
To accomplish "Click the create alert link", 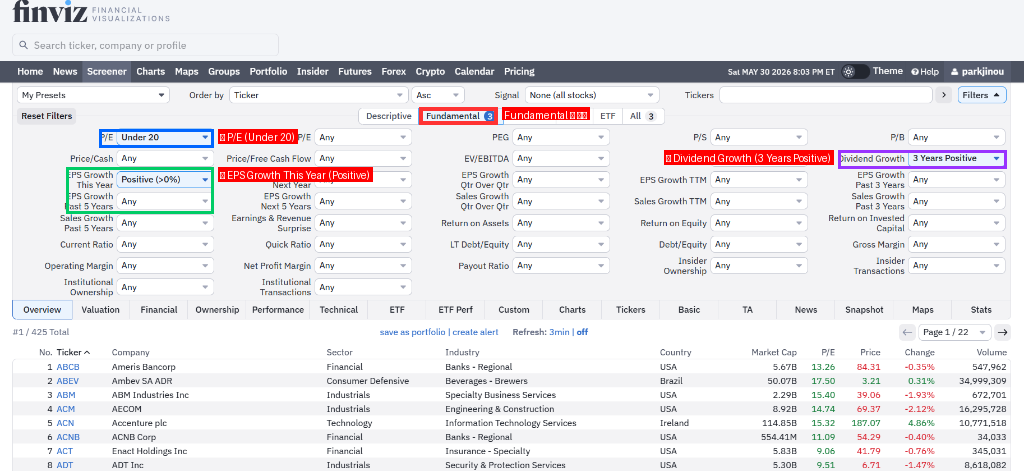I will (475, 332).
